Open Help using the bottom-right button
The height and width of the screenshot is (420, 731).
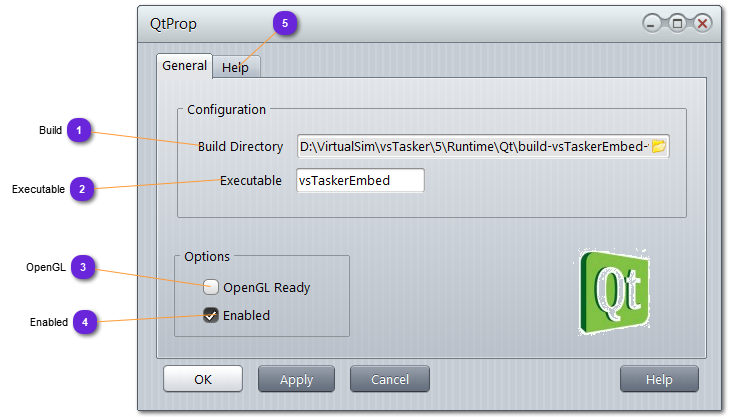click(658, 379)
